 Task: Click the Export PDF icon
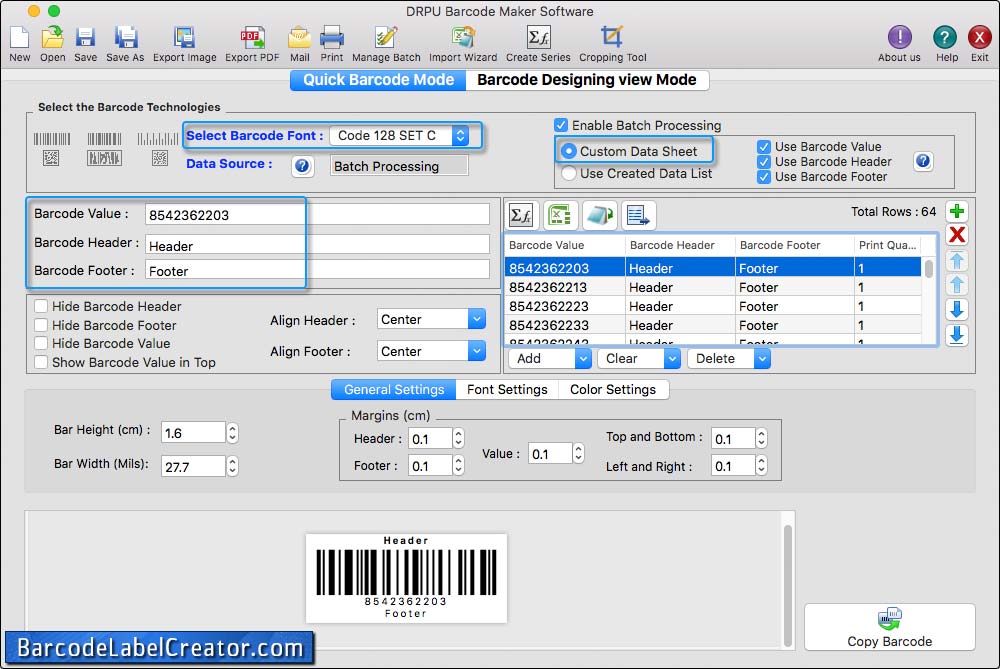pyautogui.click(x=252, y=43)
